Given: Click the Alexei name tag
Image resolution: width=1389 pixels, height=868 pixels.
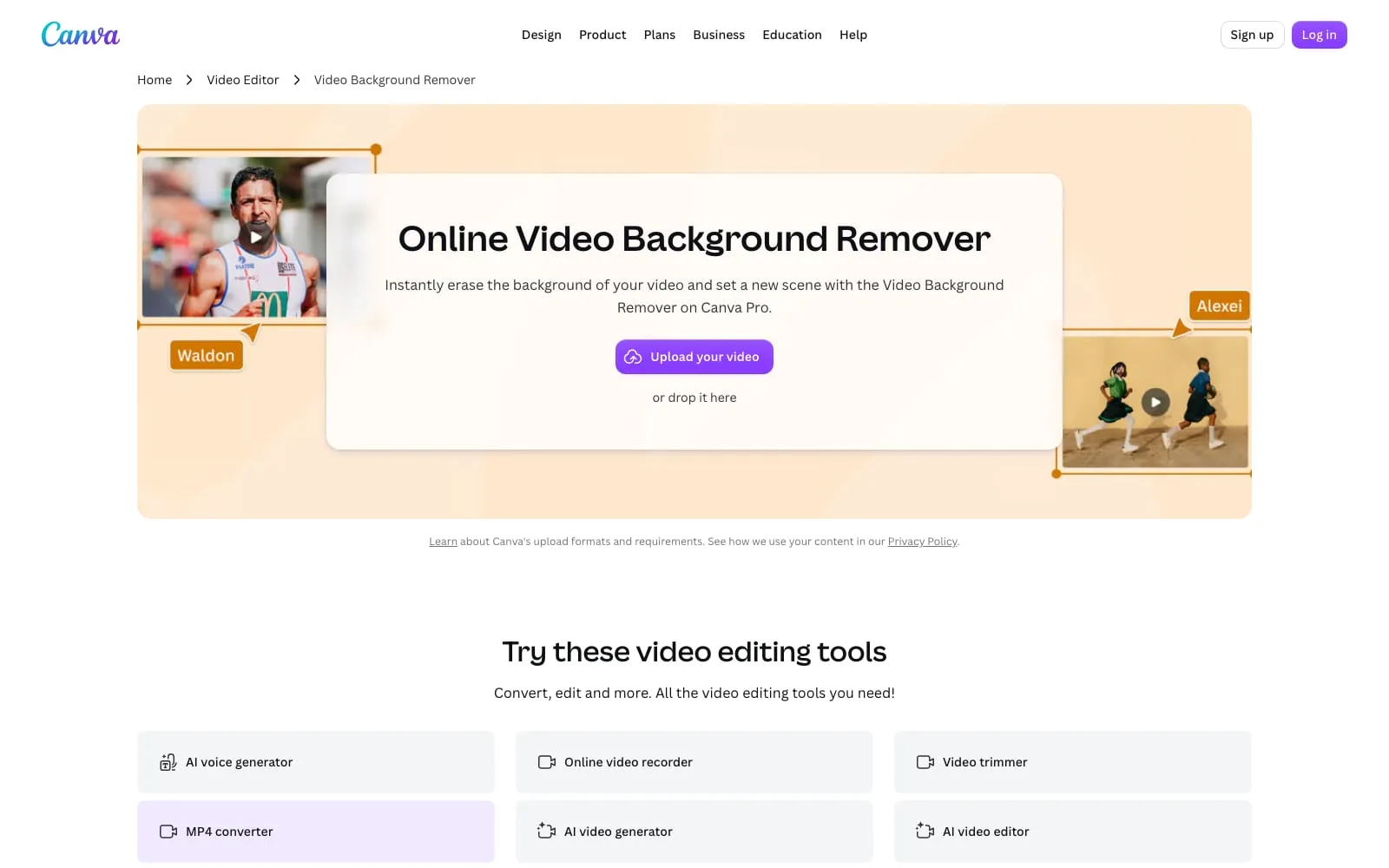Looking at the screenshot, I should [x=1219, y=306].
